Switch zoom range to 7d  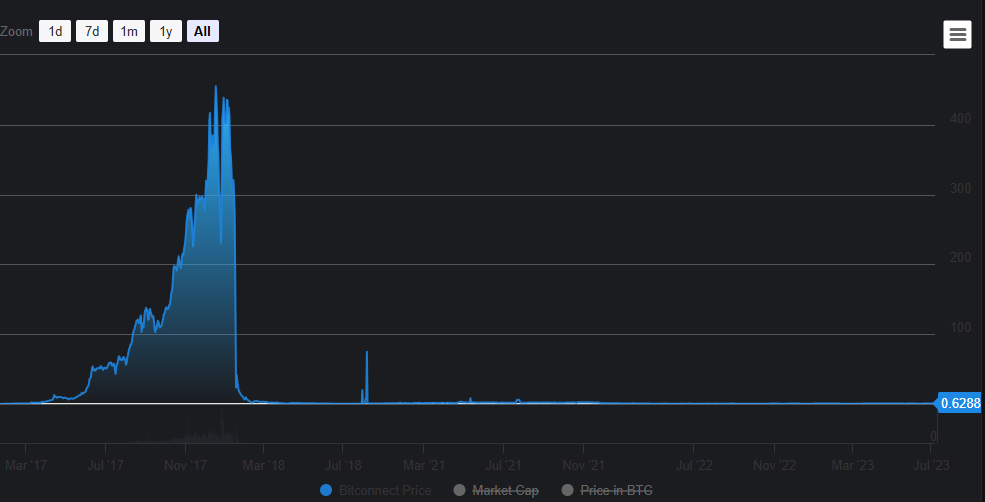[x=92, y=31]
